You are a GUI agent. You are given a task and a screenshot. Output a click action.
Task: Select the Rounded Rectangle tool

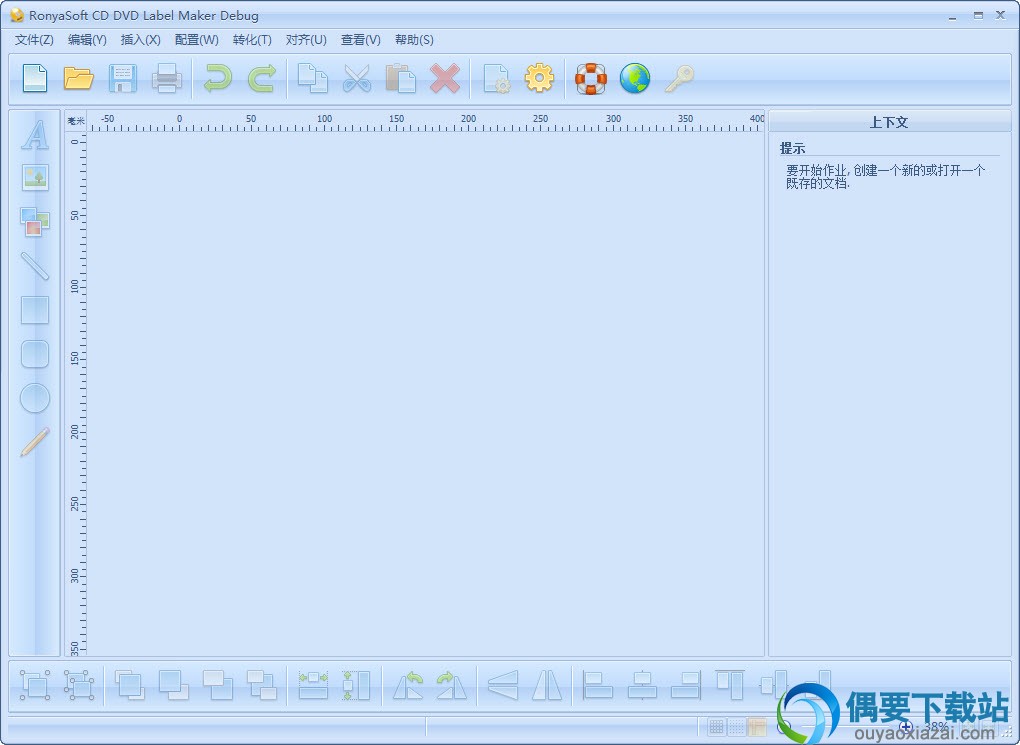click(x=35, y=354)
